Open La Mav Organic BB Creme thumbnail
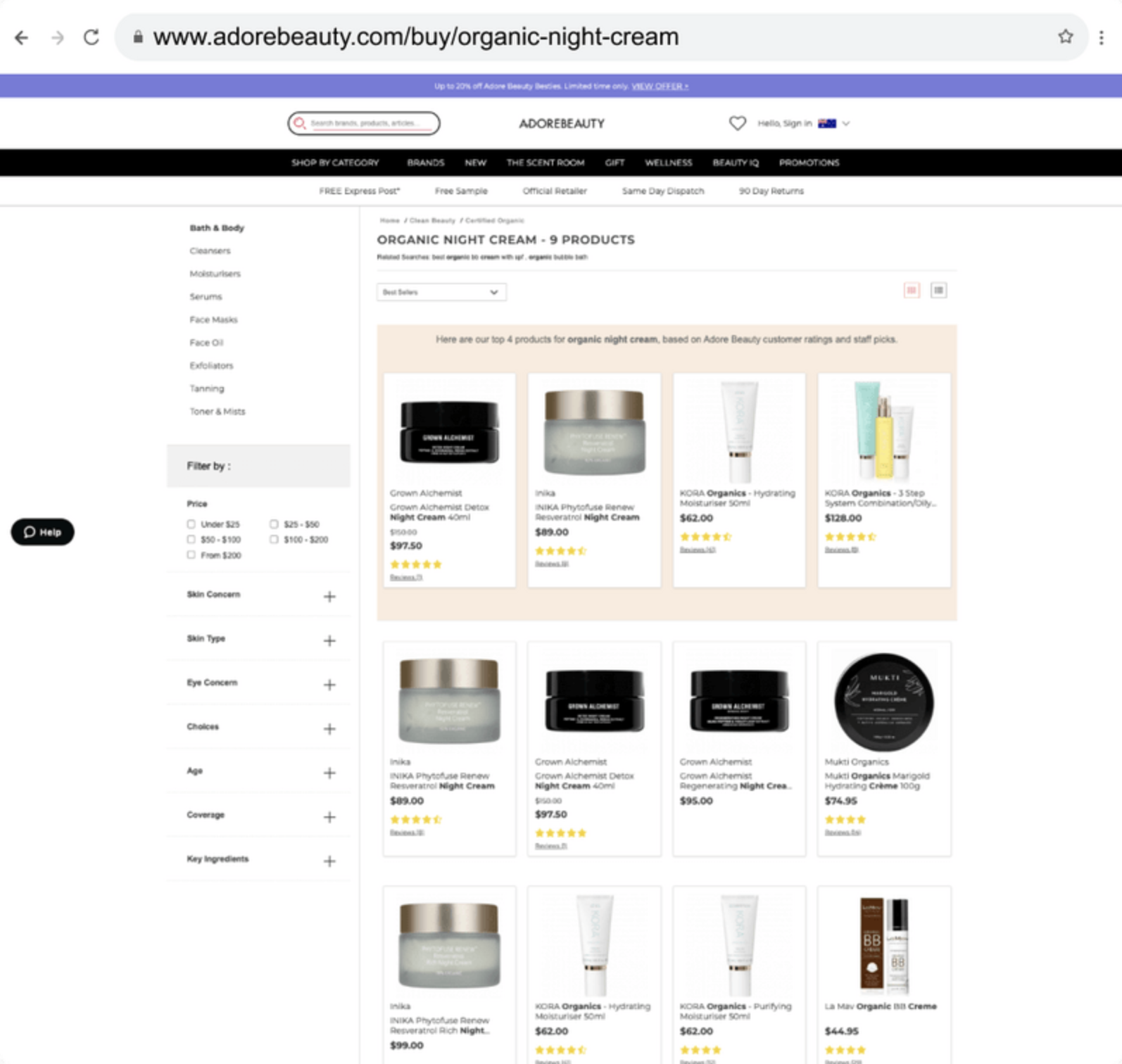The width and height of the screenshot is (1122, 1064). click(x=884, y=944)
